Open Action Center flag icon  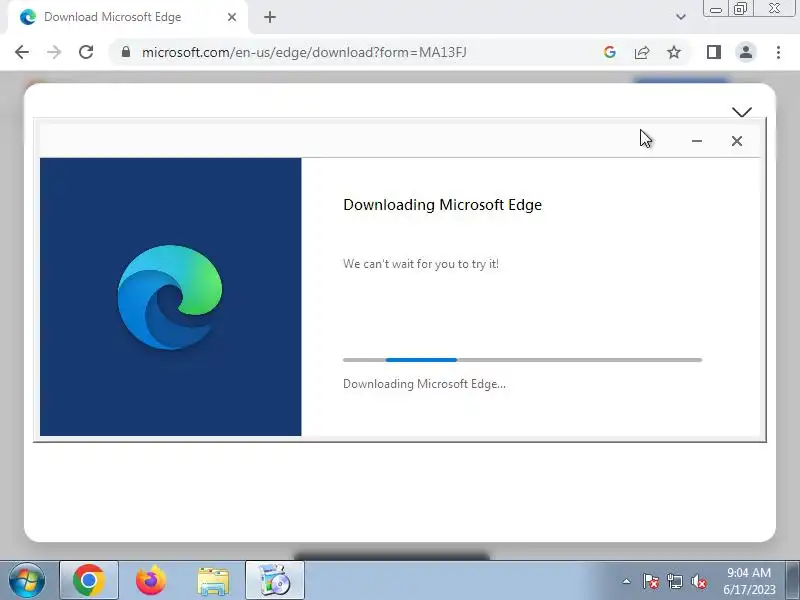pyautogui.click(x=651, y=581)
